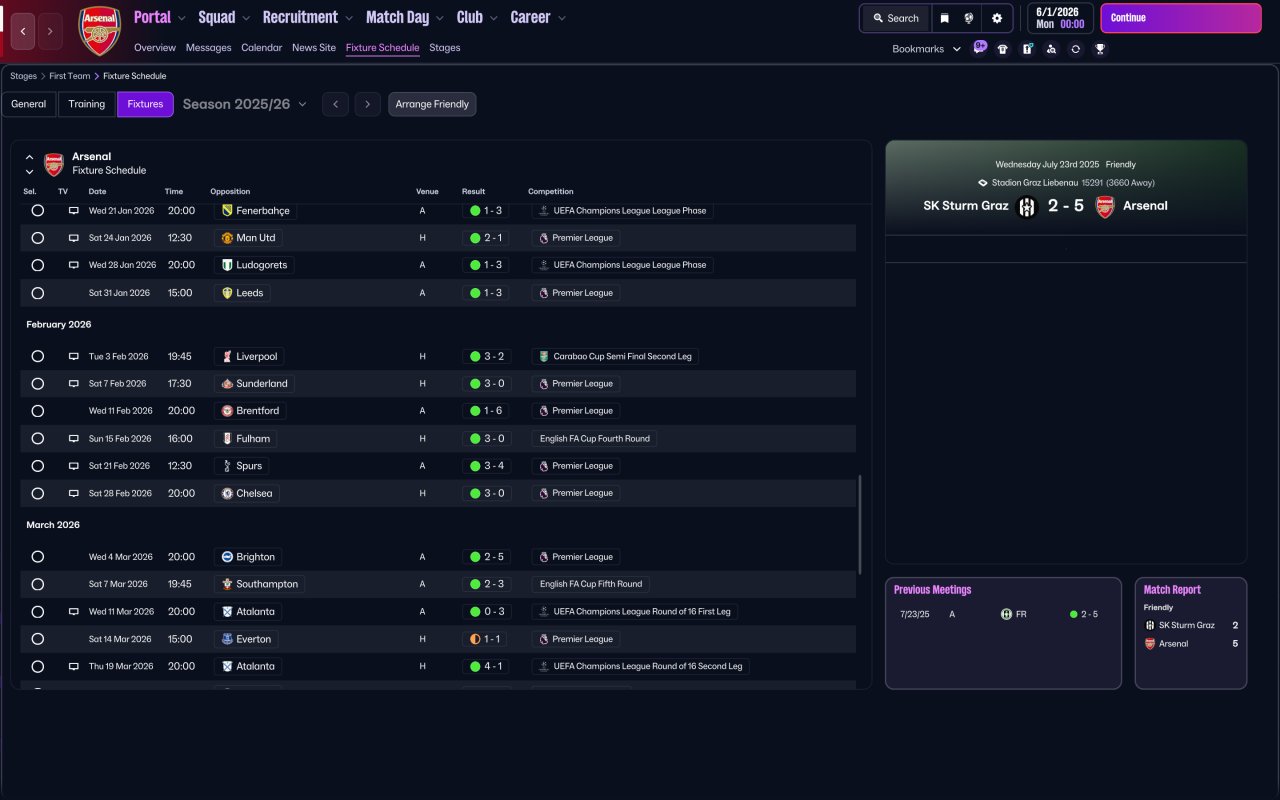Viewport: 1280px width, 800px height.
Task: Select the Man Utd fixture radio button
Action: 38,238
